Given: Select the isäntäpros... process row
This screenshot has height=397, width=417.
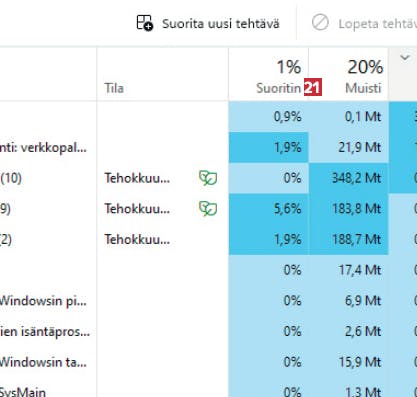Looking at the screenshot, I should pos(208,331).
